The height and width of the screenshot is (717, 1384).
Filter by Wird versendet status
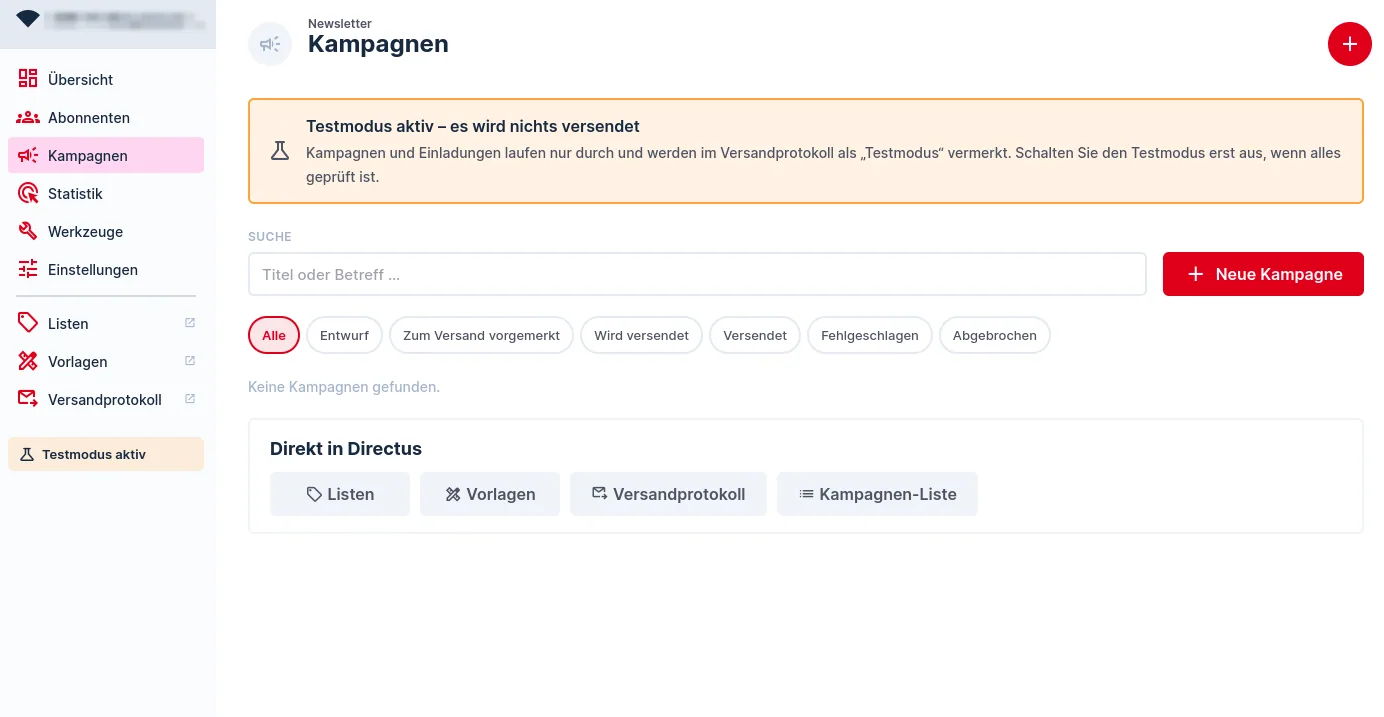pyautogui.click(x=641, y=335)
